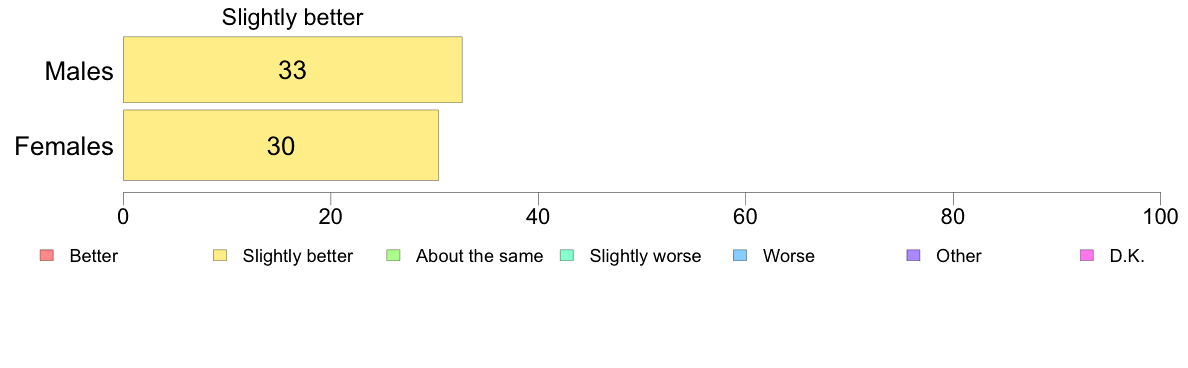Click the D.K. legend text label
The width and height of the screenshot is (1188, 368).
1127,256
